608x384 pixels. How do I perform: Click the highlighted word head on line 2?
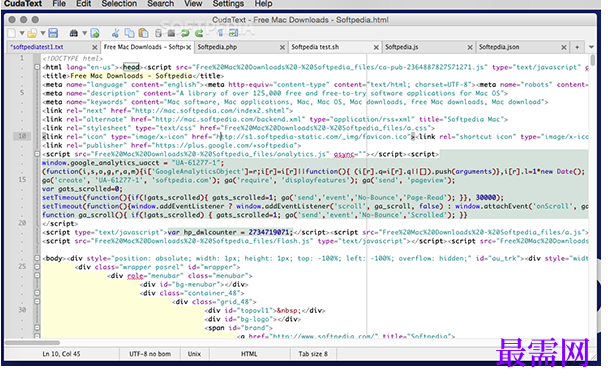pyautogui.click(x=131, y=67)
